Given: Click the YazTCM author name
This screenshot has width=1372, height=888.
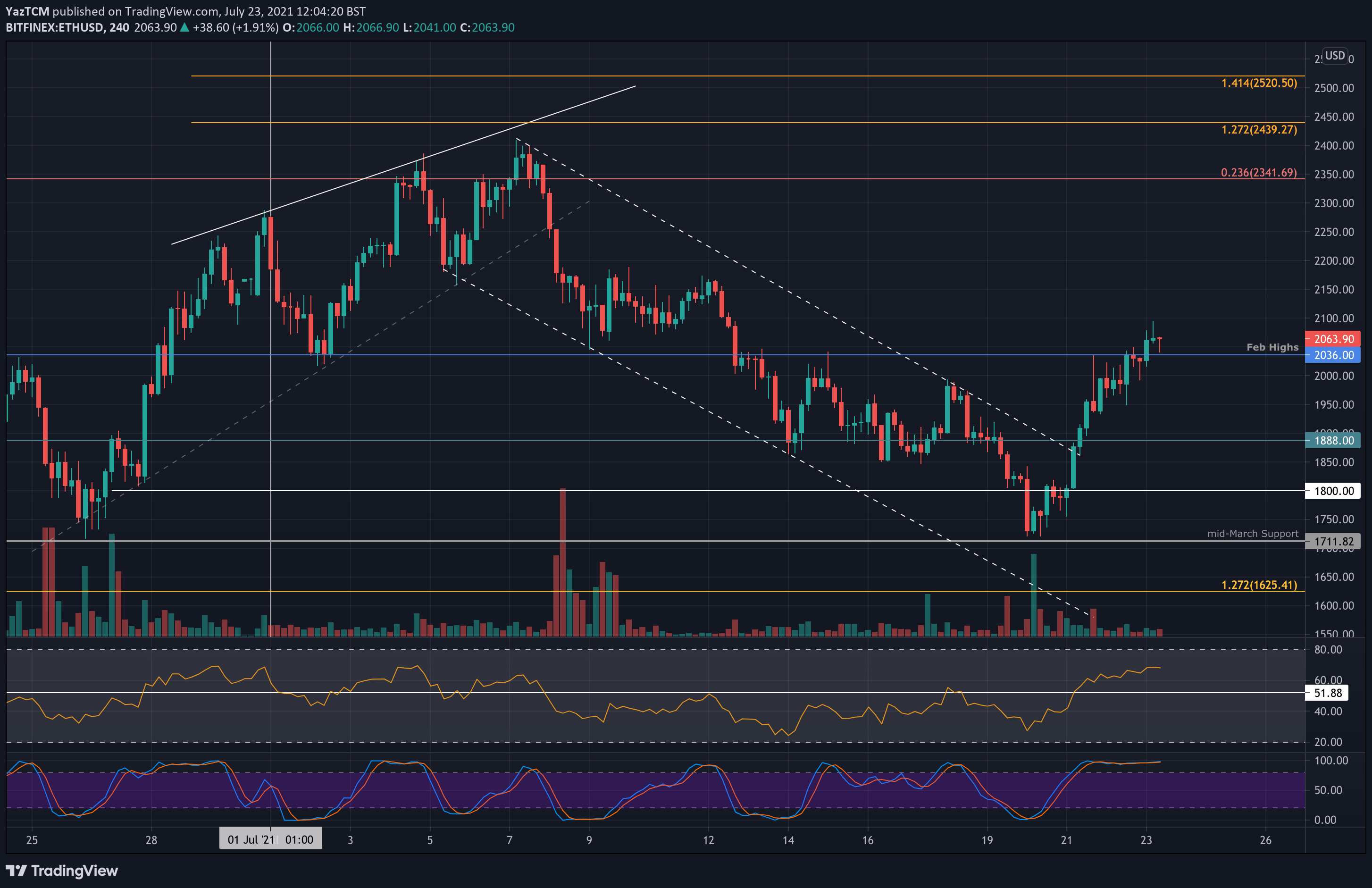Looking at the screenshot, I should click(x=27, y=11).
